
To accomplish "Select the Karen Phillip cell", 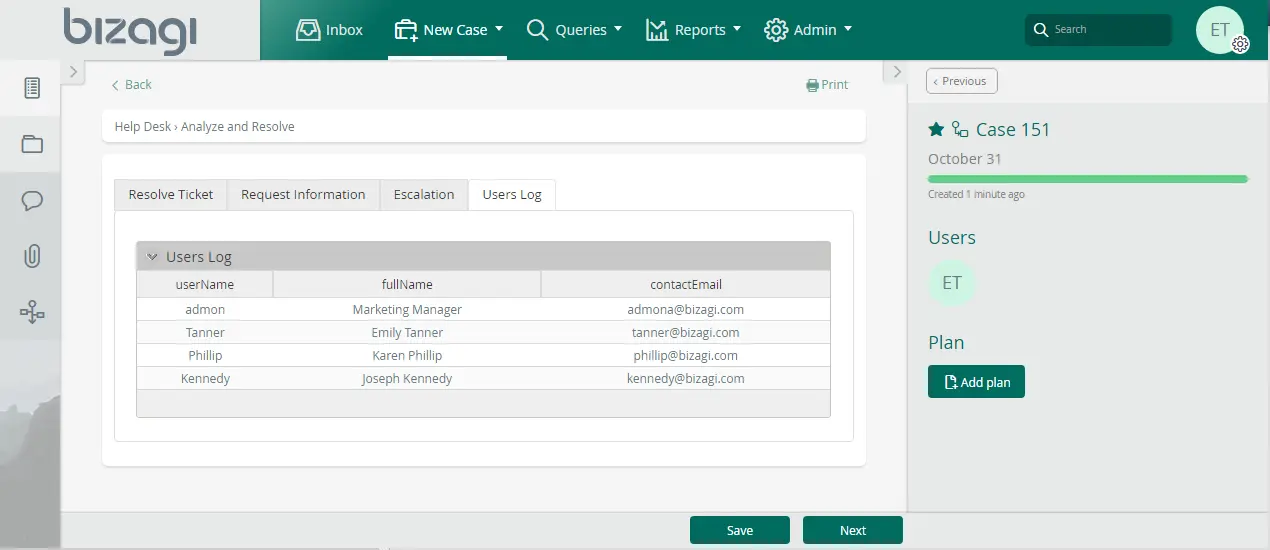I will [407, 356].
